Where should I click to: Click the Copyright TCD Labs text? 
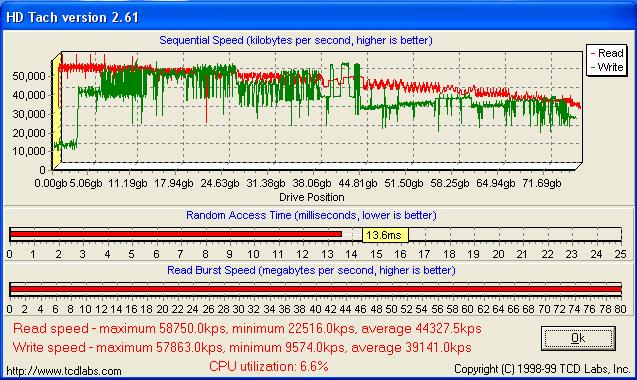pos(542,369)
